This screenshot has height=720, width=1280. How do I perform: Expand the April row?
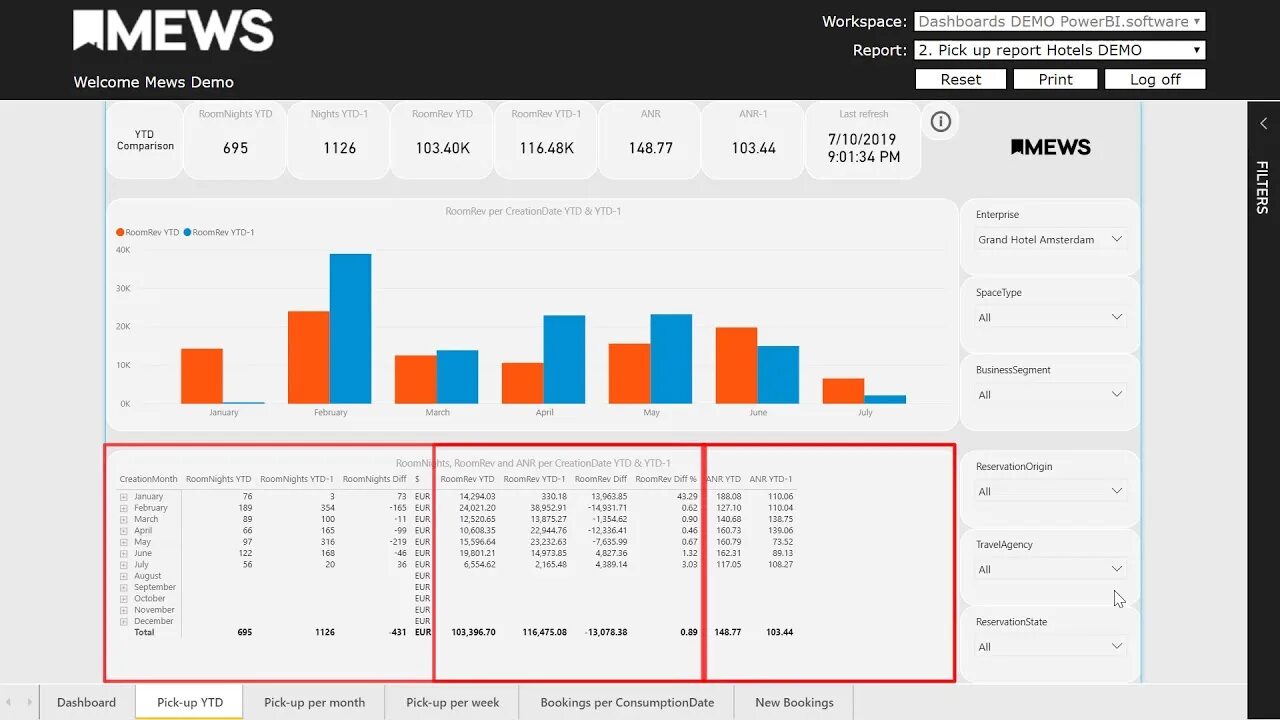[x=124, y=531]
